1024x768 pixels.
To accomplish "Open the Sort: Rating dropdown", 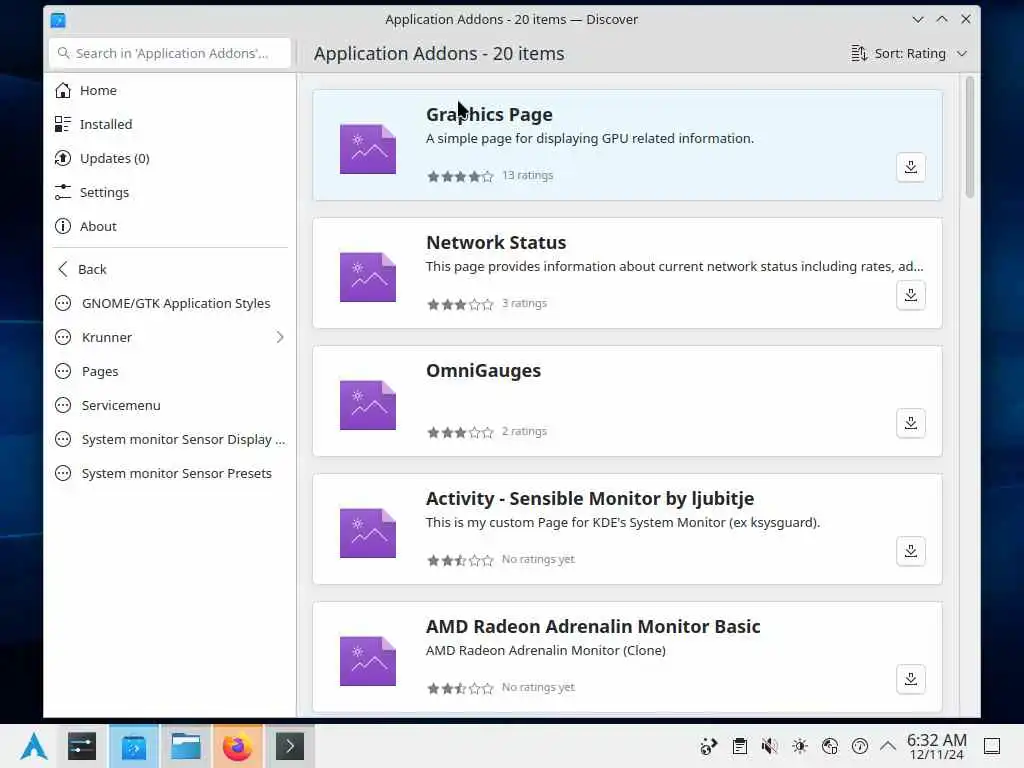I will point(908,54).
